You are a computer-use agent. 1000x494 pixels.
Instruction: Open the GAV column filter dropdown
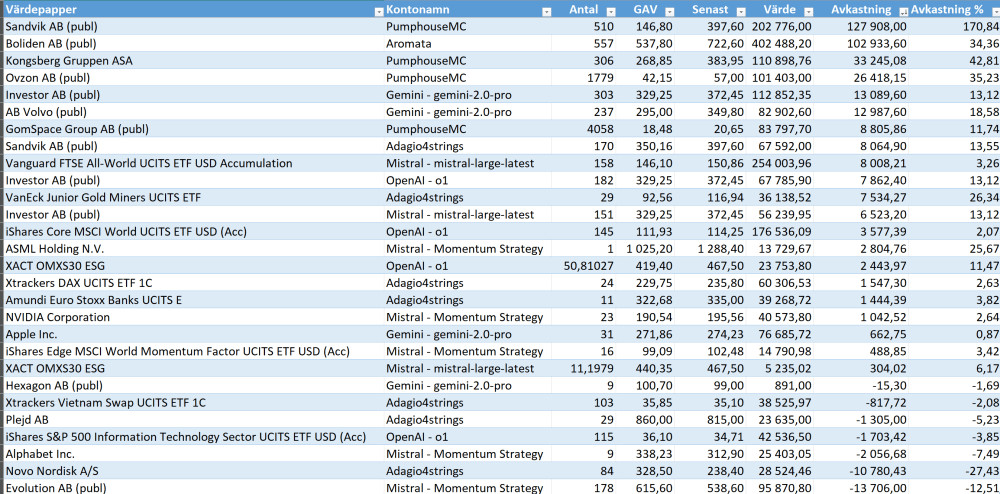coord(670,11)
